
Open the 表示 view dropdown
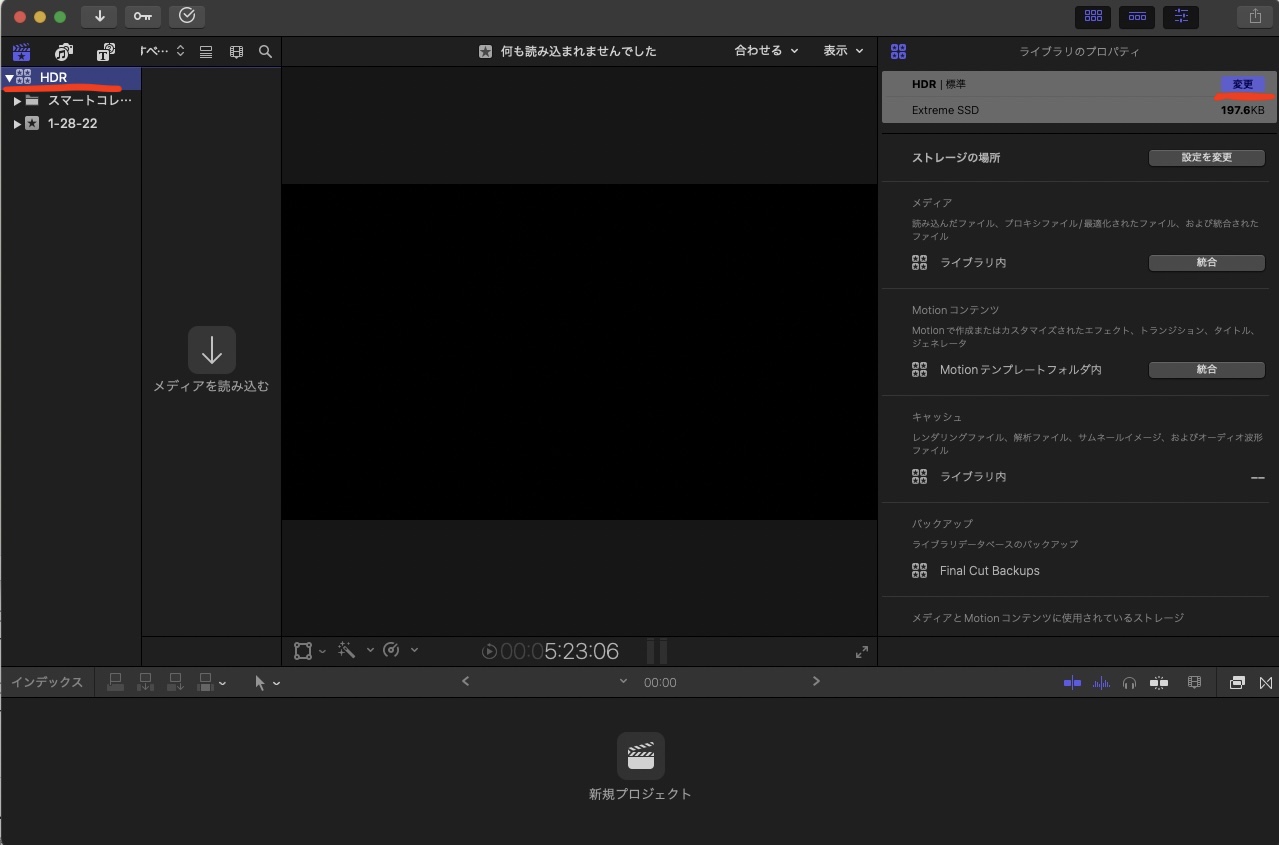pyautogui.click(x=842, y=51)
